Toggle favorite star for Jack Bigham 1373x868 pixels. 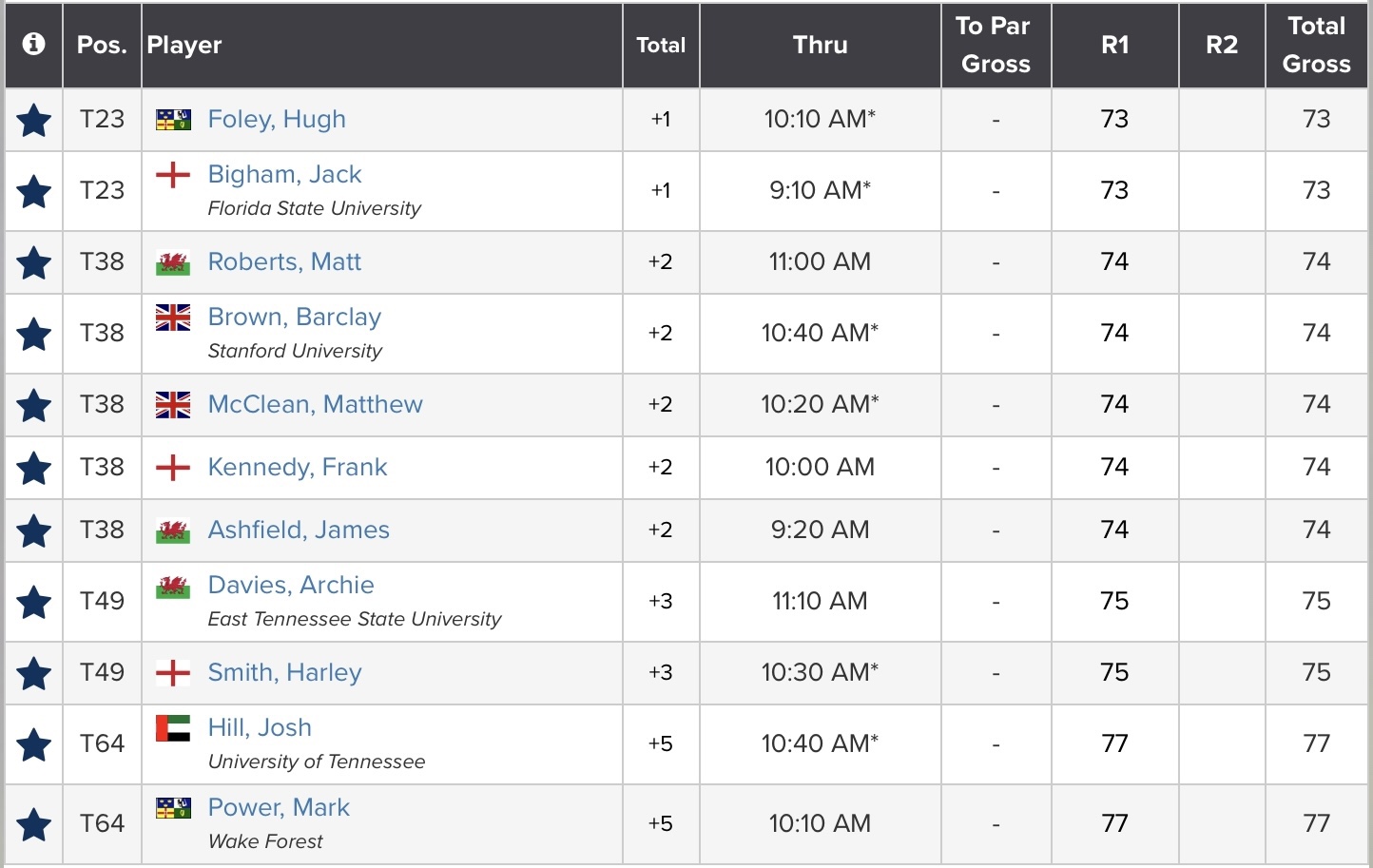click(34, 191)
